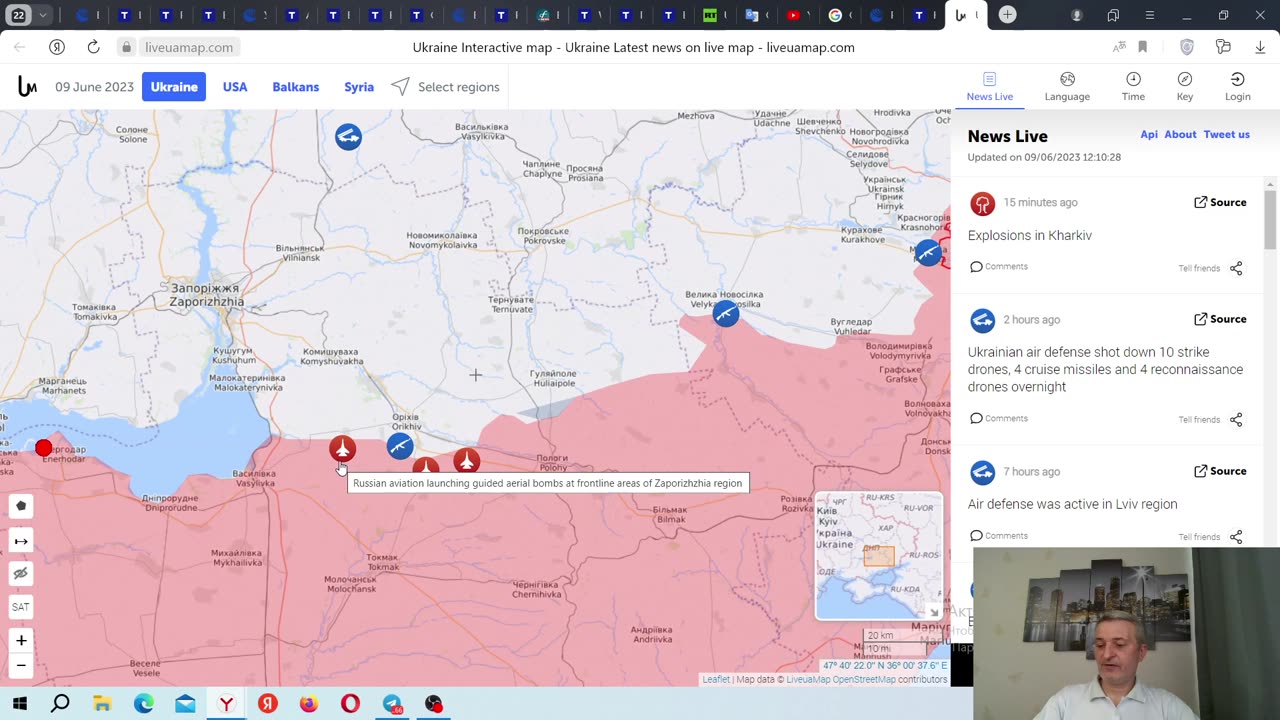The image size is (1280, 720).
Task: Click the blue aircraft marker near Vasylkivka
Action: pos(348,136)
